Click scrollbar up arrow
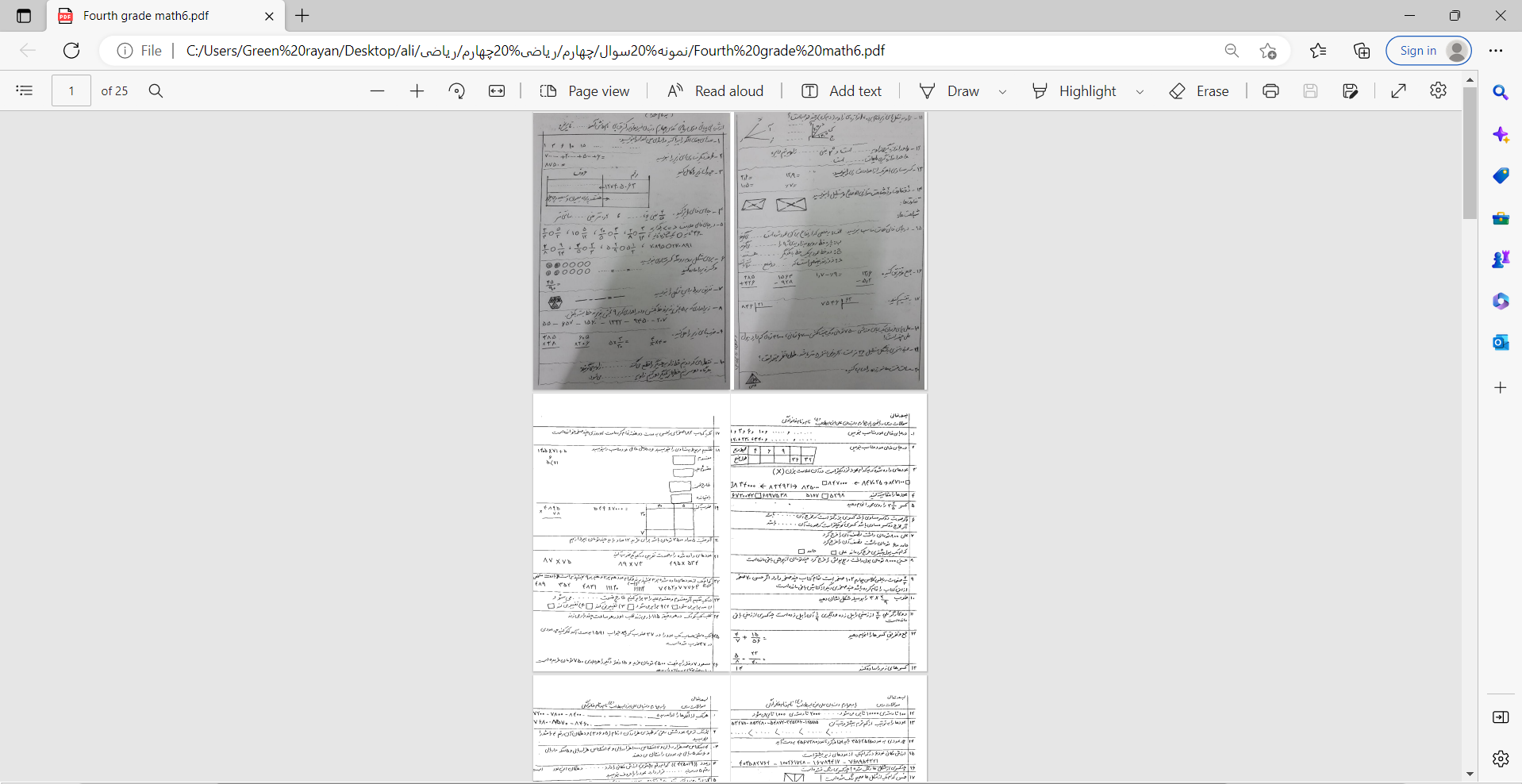The image size is (1522, 784). [x=1470, y=79]
